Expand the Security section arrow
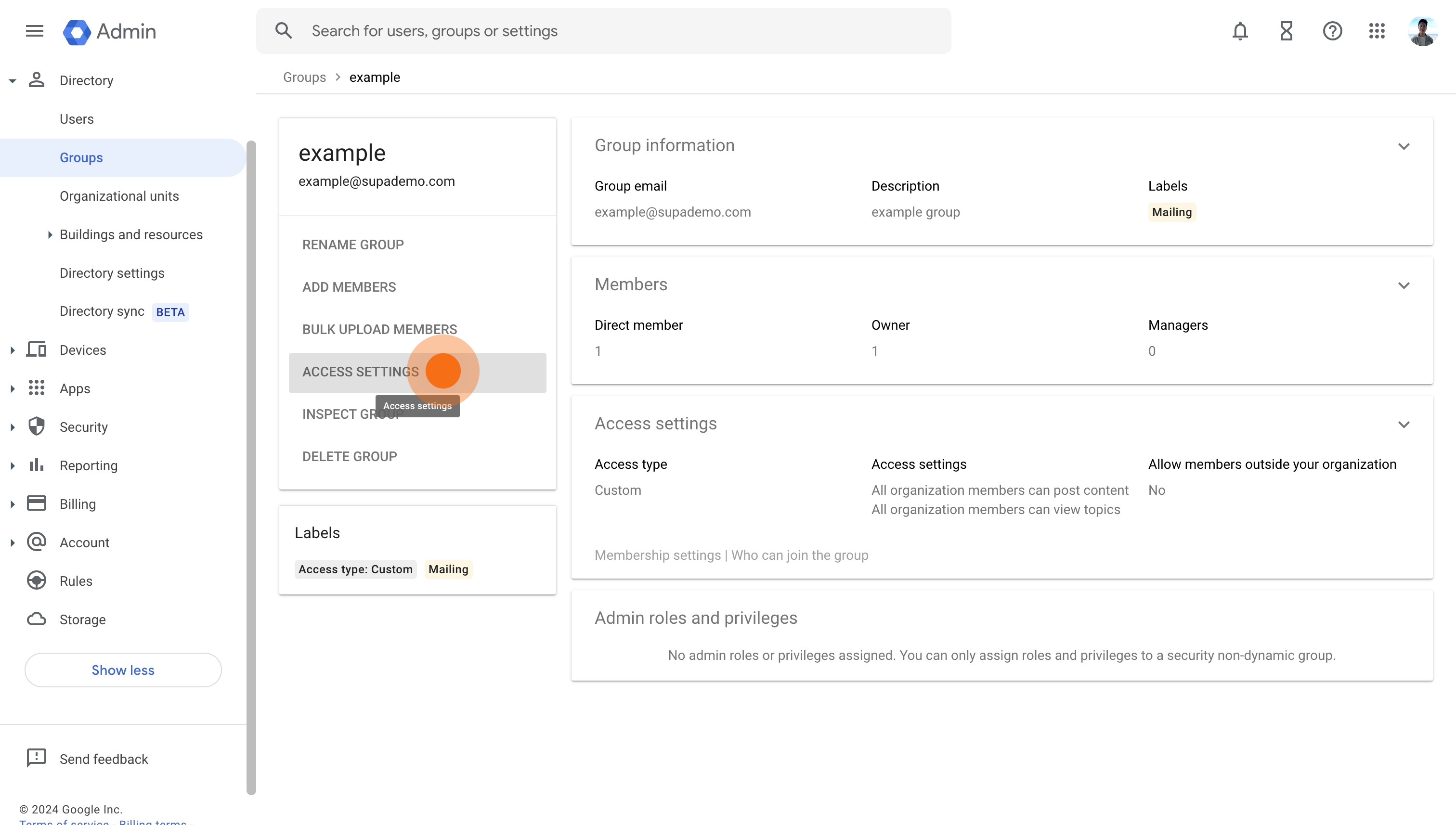This screenshot has height=825, width=1456. tap(13, 427)
